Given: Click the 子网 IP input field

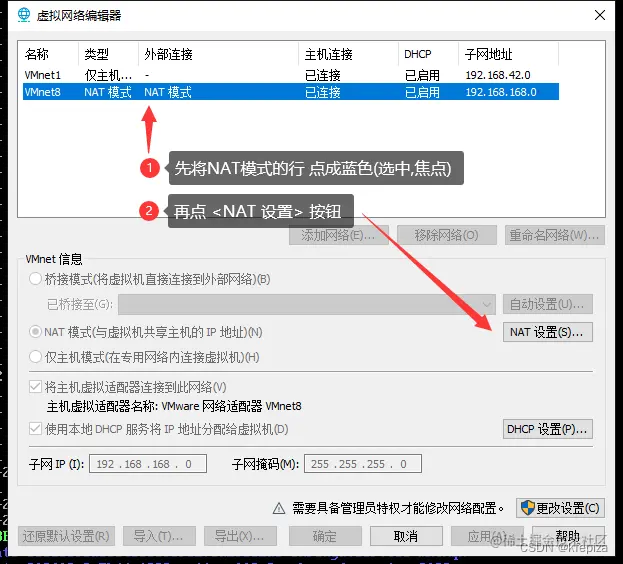Looking at the screenshot, I should 148,464.
